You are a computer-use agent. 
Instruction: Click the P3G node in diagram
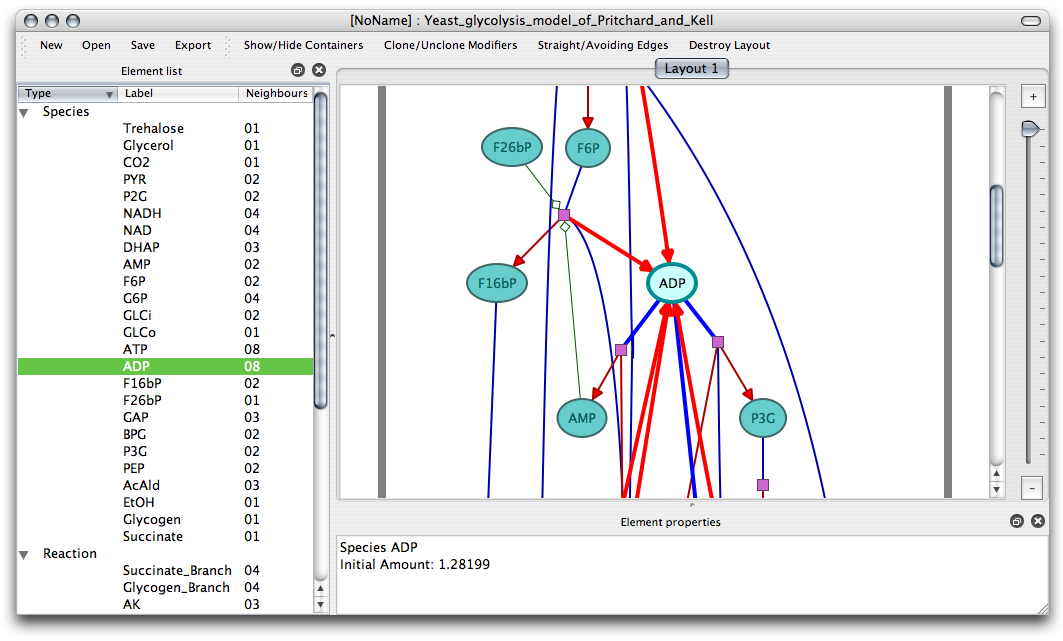763,418
